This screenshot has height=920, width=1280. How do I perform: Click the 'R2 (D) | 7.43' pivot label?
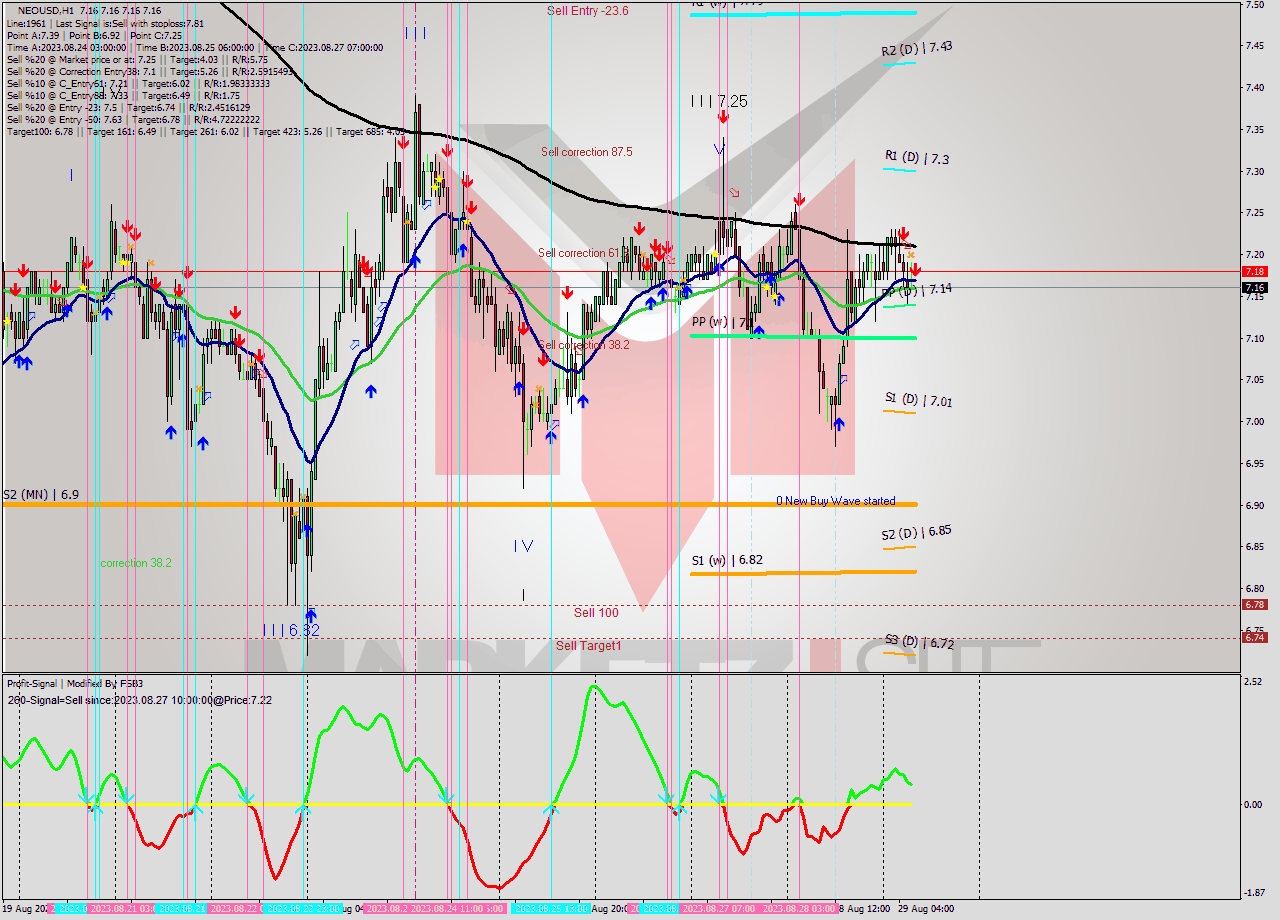point(916,48)
